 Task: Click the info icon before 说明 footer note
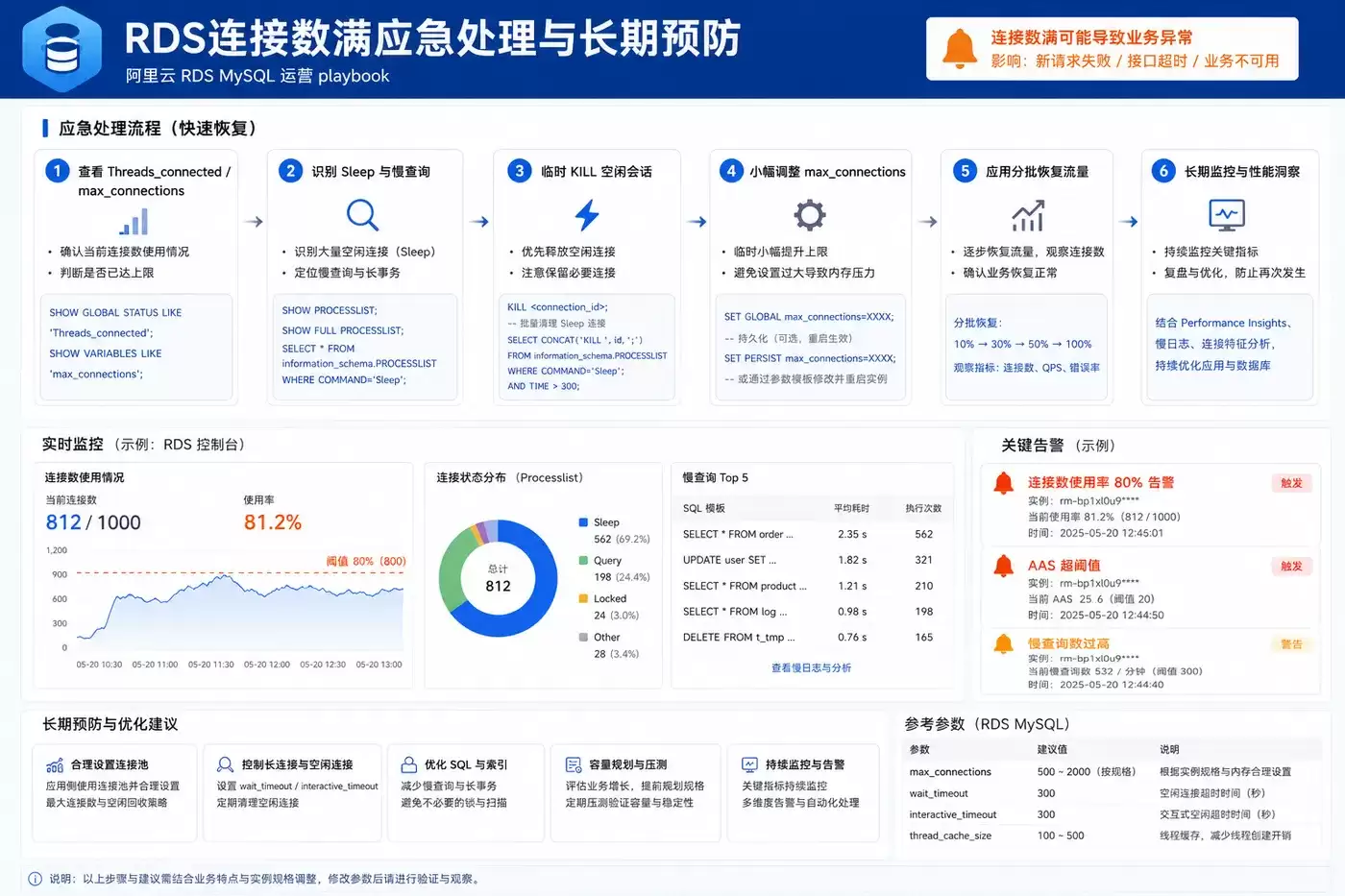(36, 879)
